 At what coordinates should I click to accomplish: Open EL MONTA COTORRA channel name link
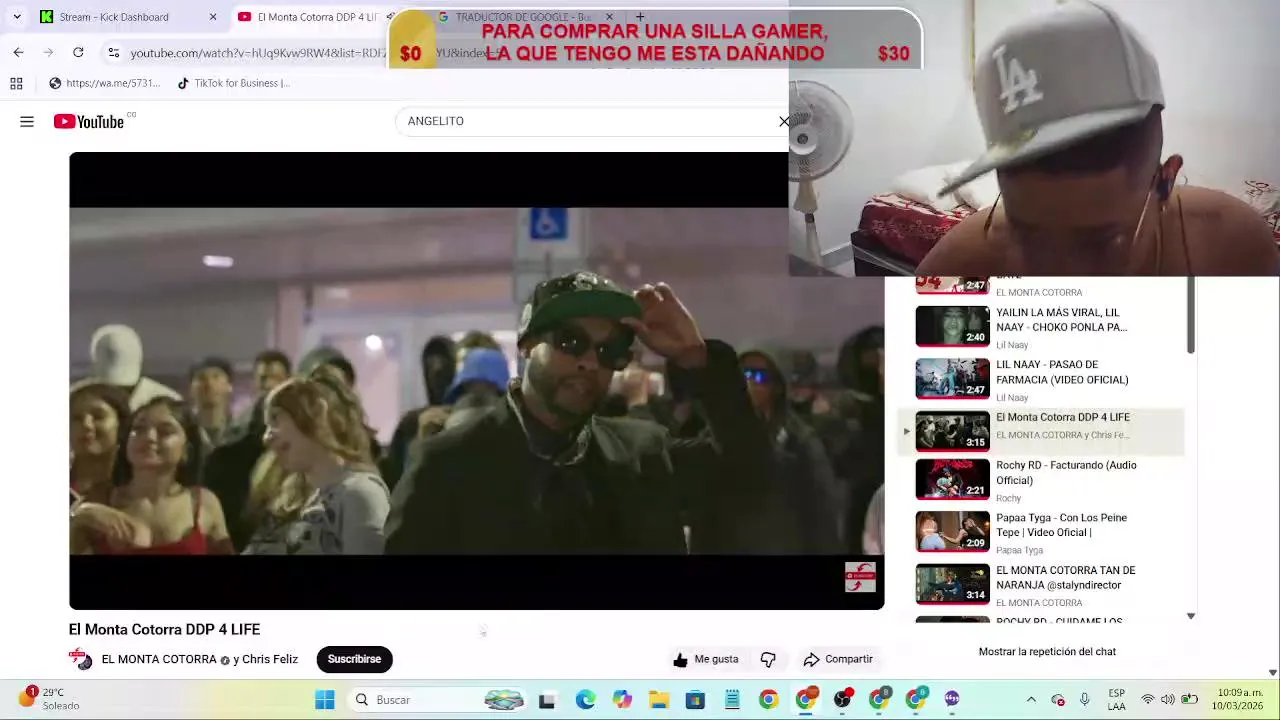pos(159,659)
